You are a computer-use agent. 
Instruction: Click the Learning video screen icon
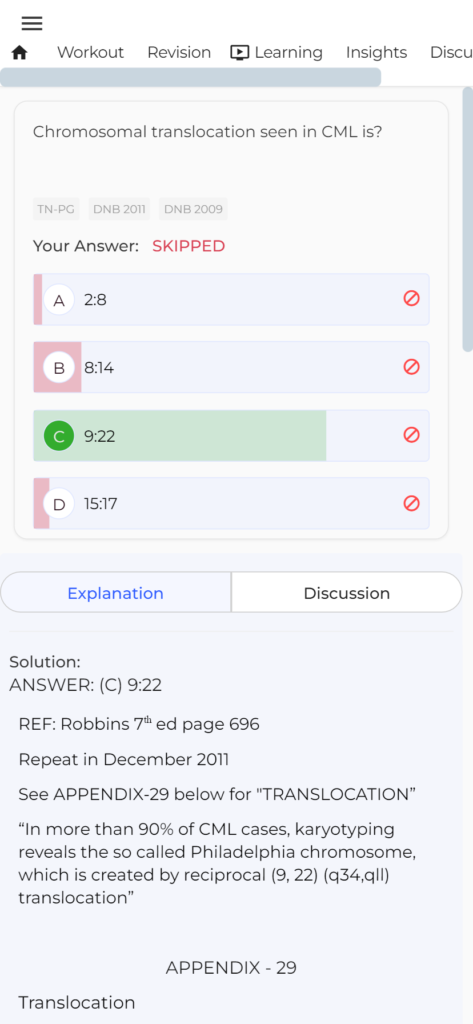240,53
